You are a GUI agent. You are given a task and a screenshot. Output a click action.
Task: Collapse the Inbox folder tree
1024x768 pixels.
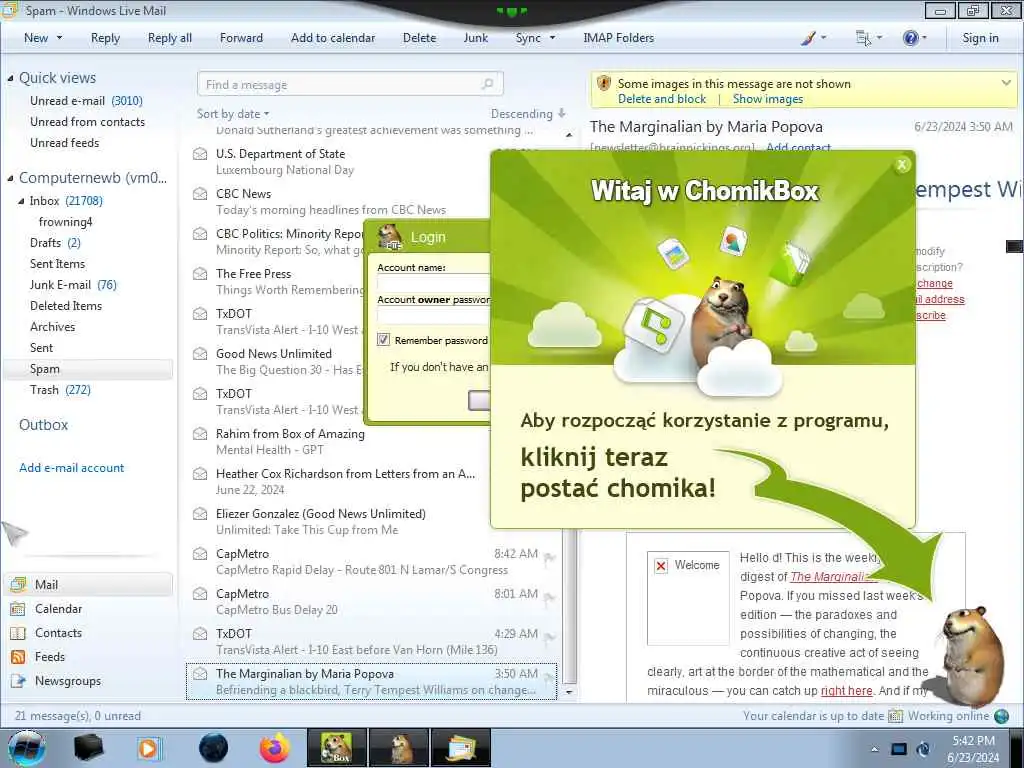pyautogui.click(x=22, y=201)
